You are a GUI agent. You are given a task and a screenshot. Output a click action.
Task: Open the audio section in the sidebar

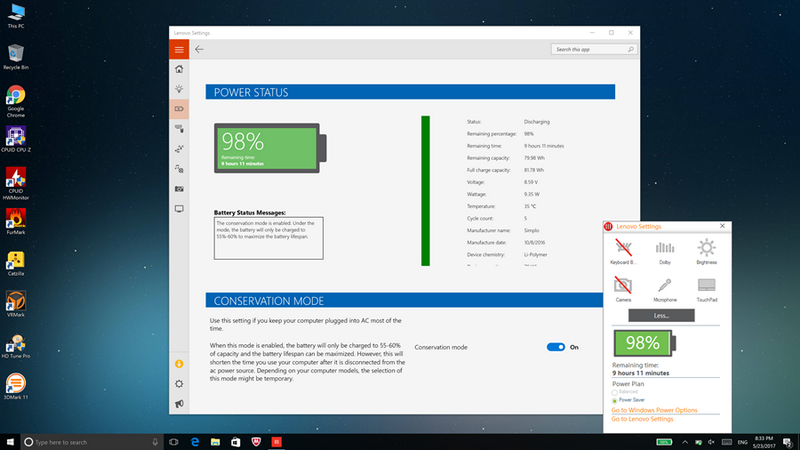tap(179, 169)
